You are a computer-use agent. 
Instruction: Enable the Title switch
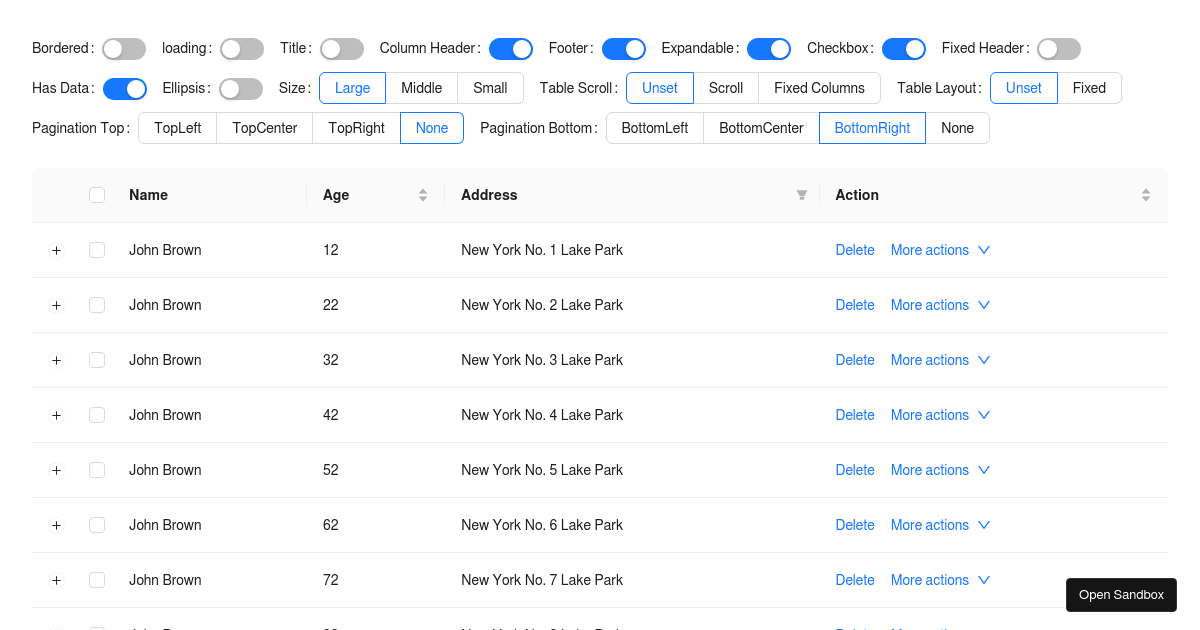(342, 49)
